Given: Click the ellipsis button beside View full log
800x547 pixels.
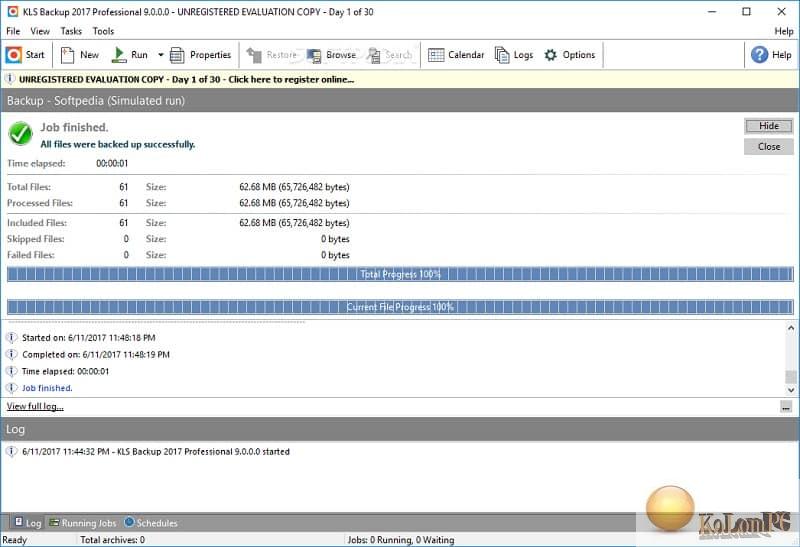Looking at the screenshot, I should point(786,407).
